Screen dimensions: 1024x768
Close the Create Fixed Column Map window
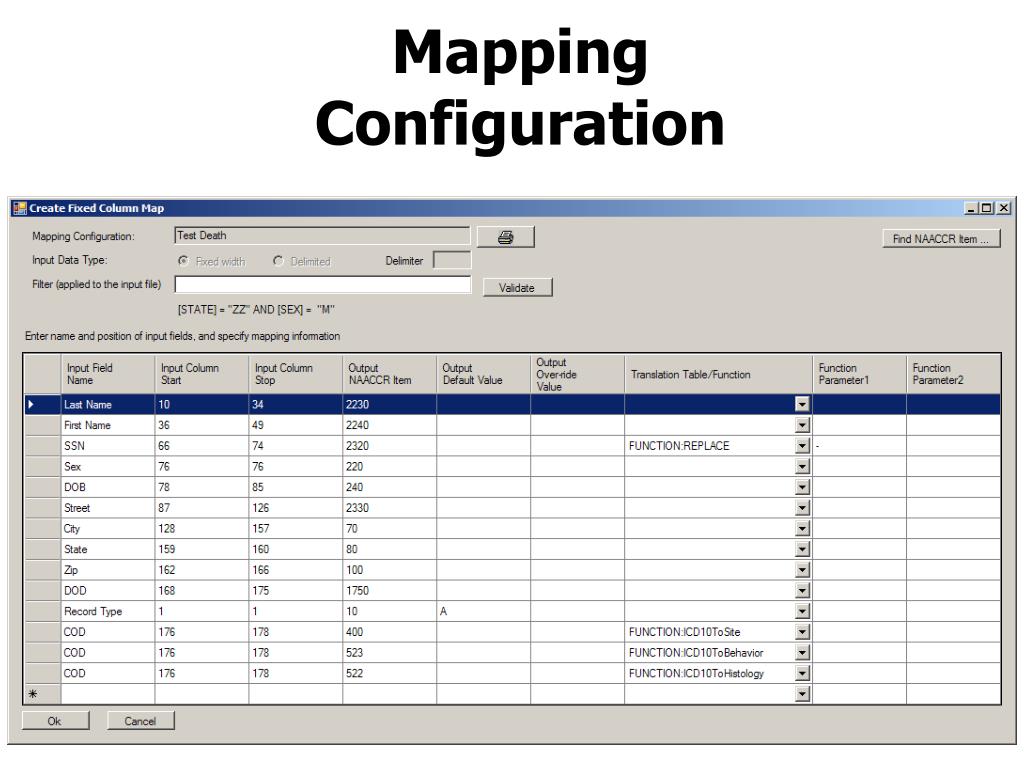coord(1004,208)
